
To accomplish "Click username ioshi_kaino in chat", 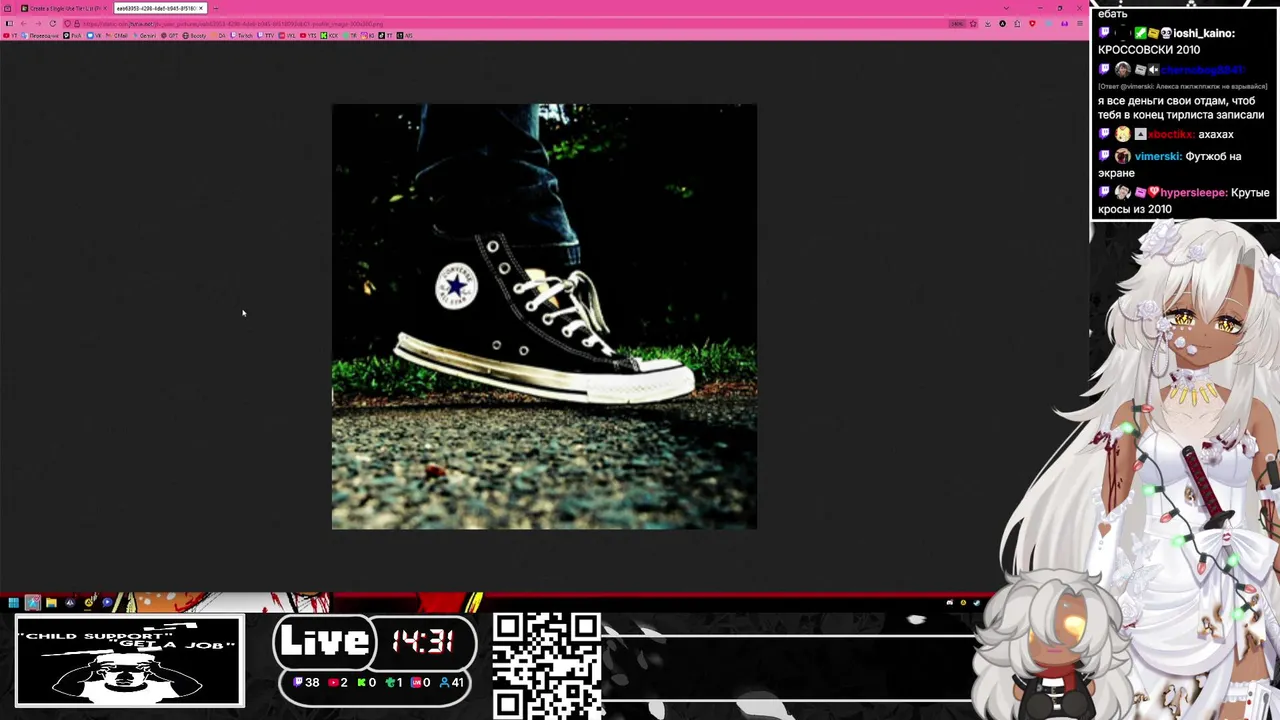I will 1204,33.
